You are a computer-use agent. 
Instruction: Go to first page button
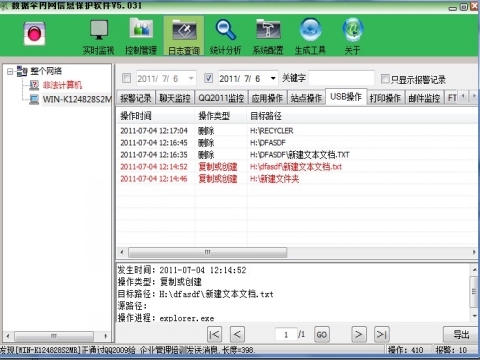coord(214,334)
